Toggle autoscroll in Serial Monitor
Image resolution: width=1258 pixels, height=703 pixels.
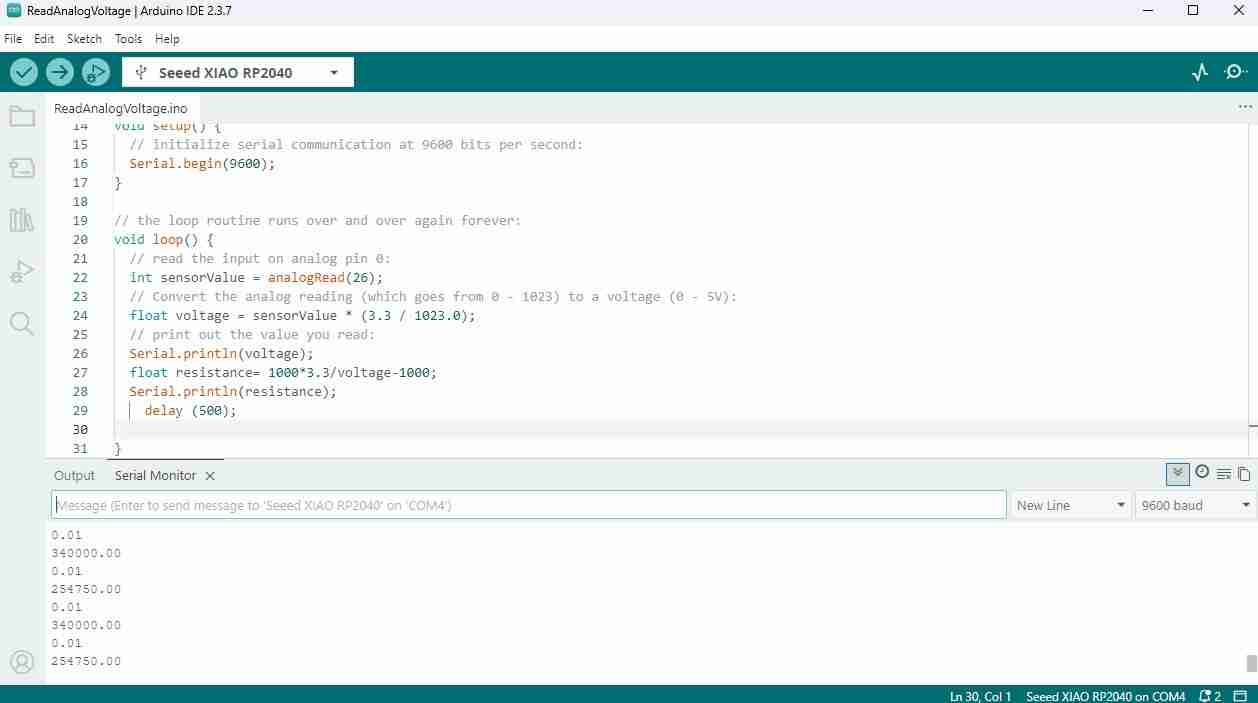pos(1178,474)
